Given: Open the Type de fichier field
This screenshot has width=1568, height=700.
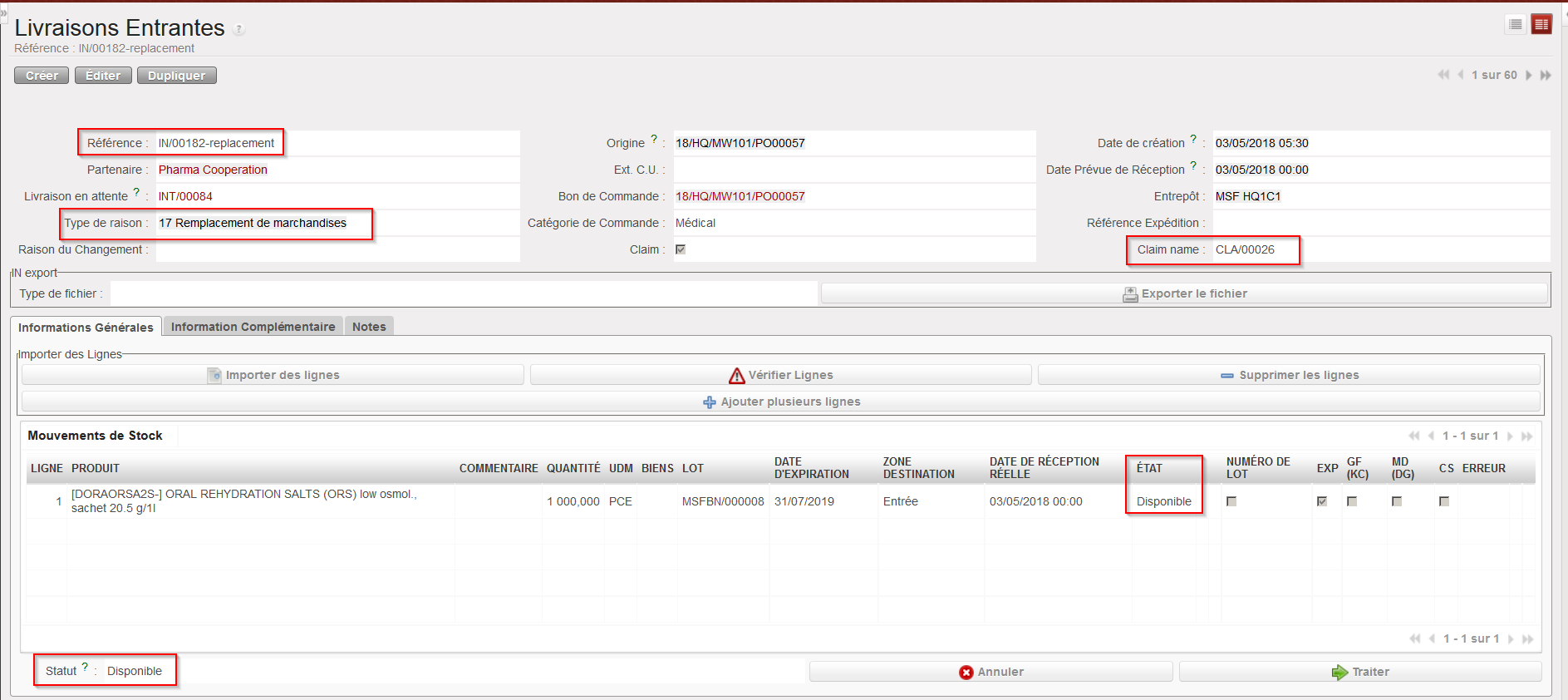Looking at the screenshot, I should 463,293.
